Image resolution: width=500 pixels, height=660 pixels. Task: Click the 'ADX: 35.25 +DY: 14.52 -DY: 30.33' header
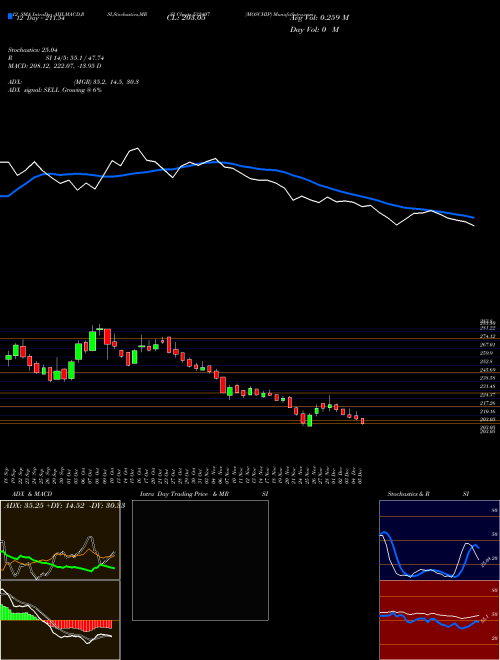coord(64,506)
